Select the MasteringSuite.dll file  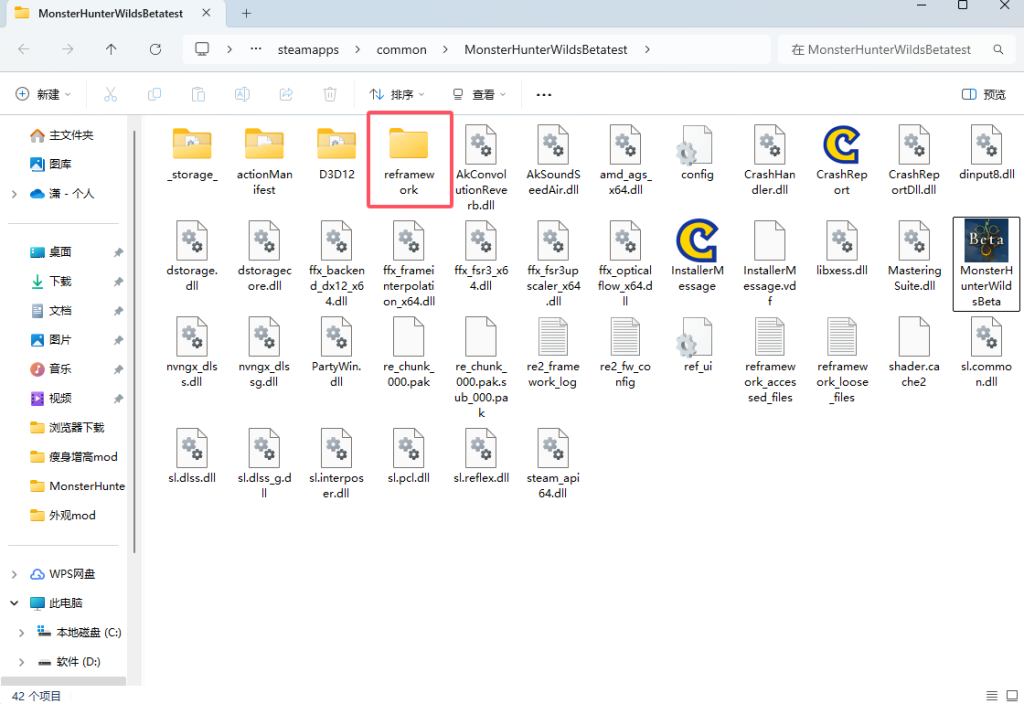click(914, 257)
